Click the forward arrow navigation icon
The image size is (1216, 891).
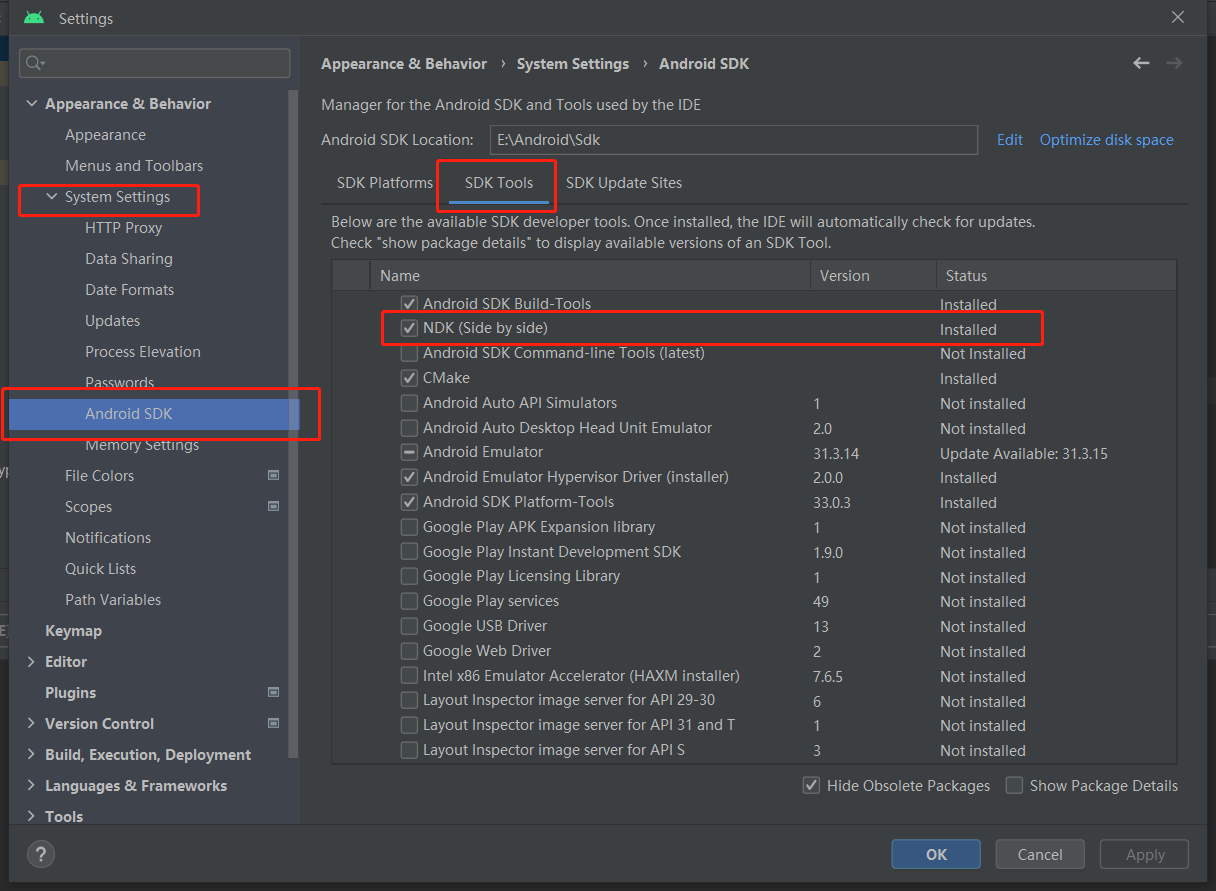pos(1174,63)
